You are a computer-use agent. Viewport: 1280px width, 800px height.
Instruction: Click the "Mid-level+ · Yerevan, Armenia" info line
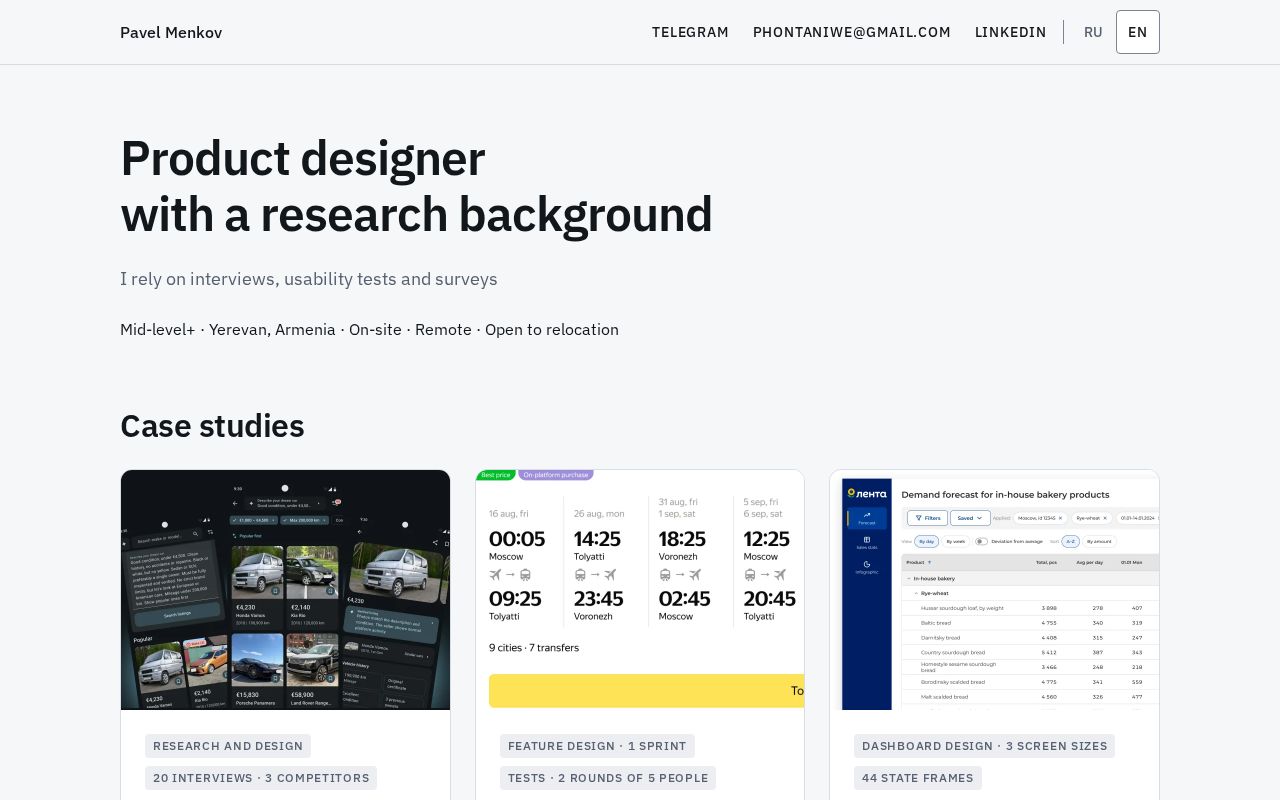coord(369,330)
